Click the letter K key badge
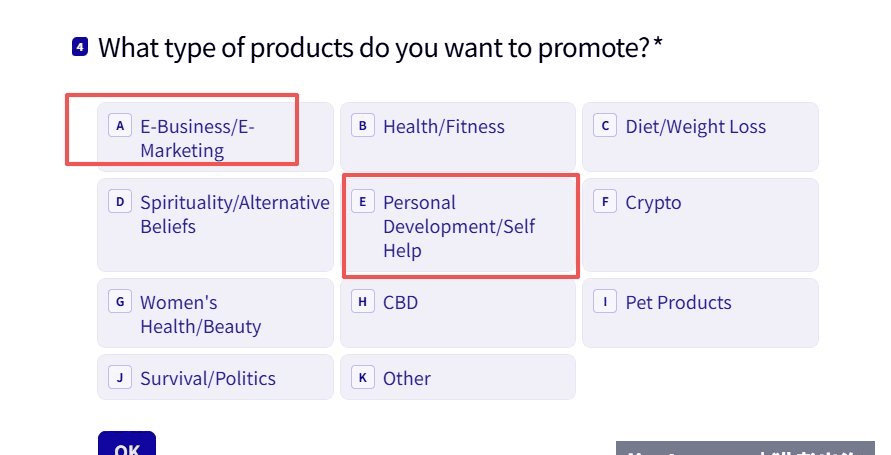This screenshot has height=455, width=891. click(x=363, y=378)
